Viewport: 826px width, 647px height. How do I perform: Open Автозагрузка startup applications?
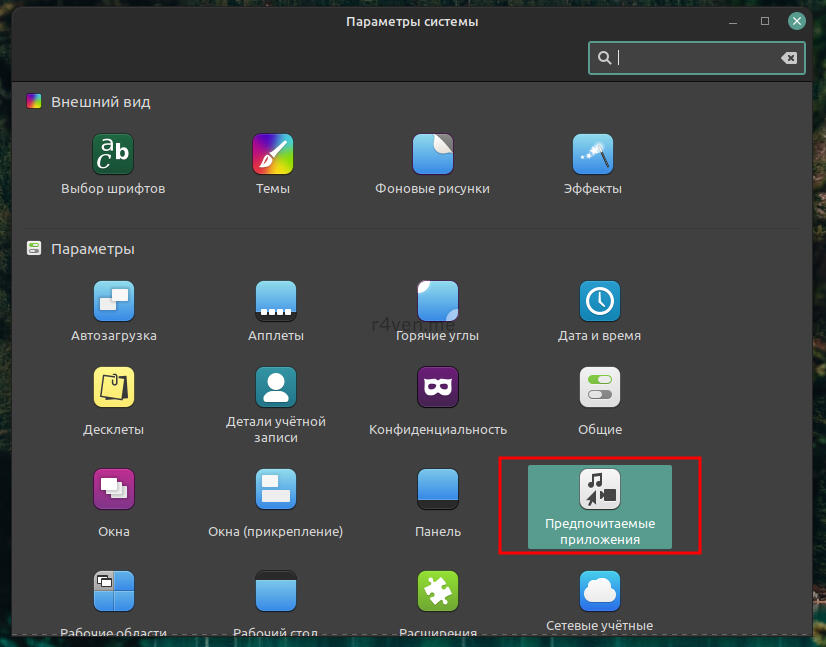pyautogui.click(x=113, y=302)
